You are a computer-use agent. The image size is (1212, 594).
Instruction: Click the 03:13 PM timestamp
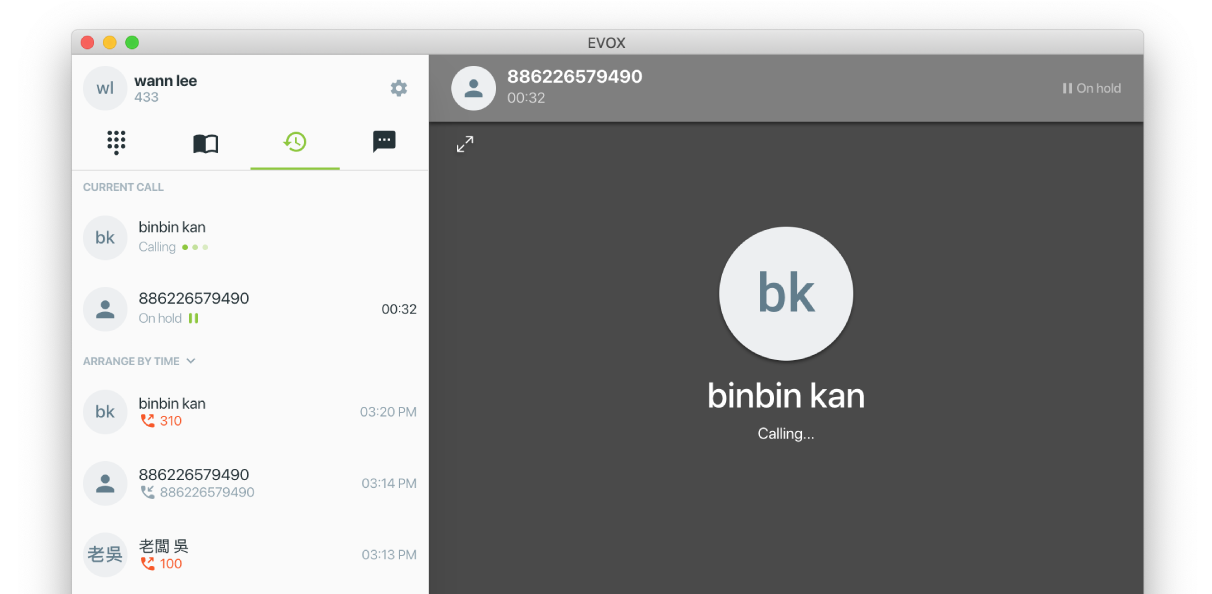(x=389, y=554)
